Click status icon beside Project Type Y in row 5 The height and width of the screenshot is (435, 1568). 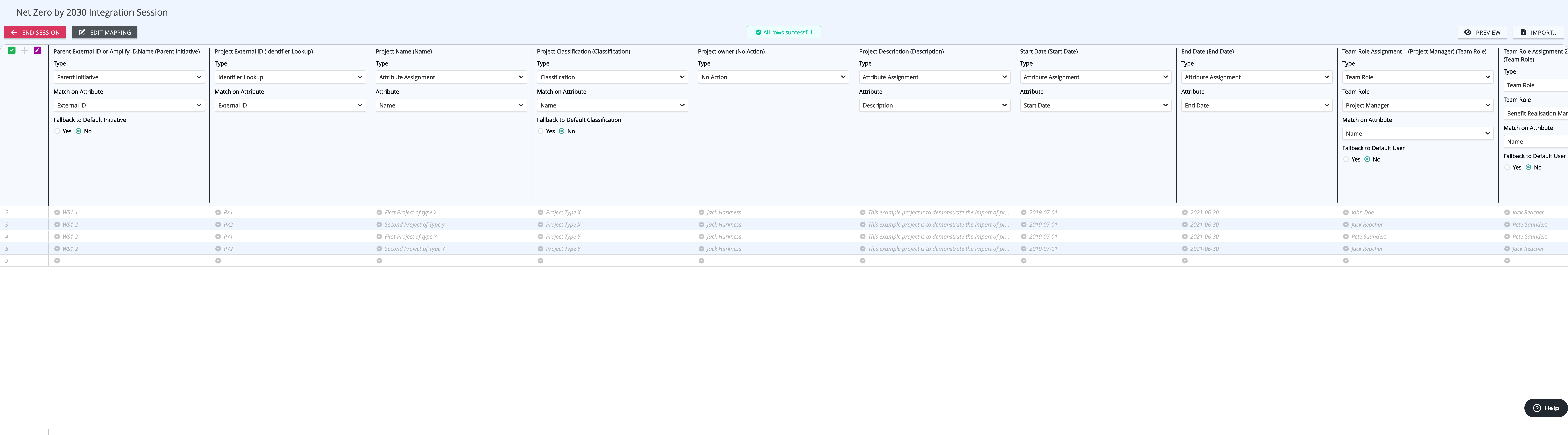(541, 249)
